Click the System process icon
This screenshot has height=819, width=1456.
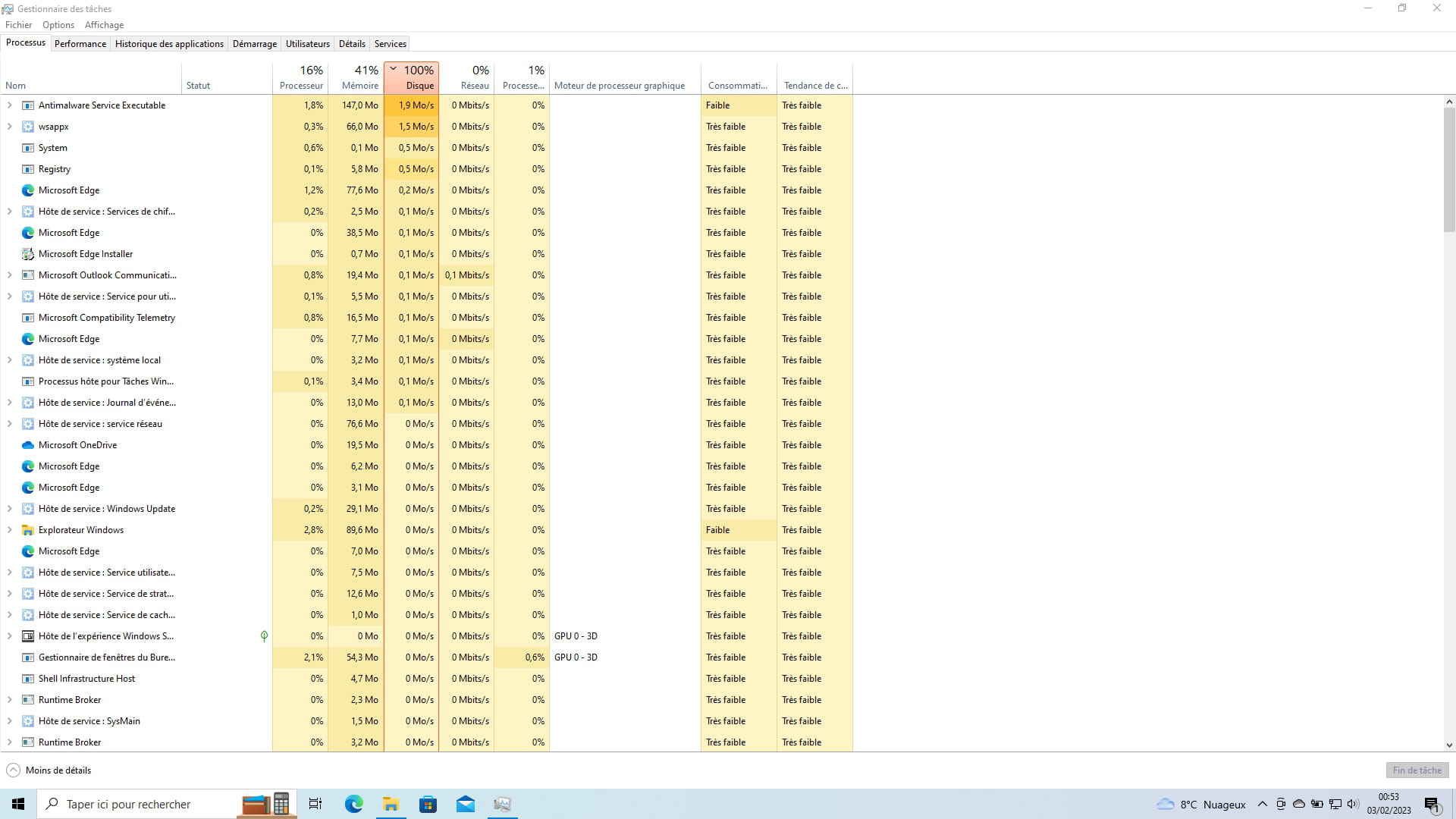pos(28,148)
